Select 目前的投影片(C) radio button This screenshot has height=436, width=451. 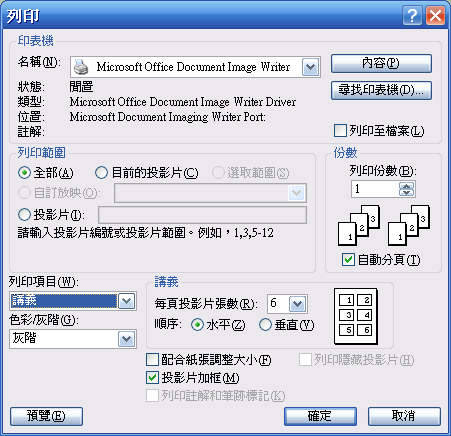point(101,173)
